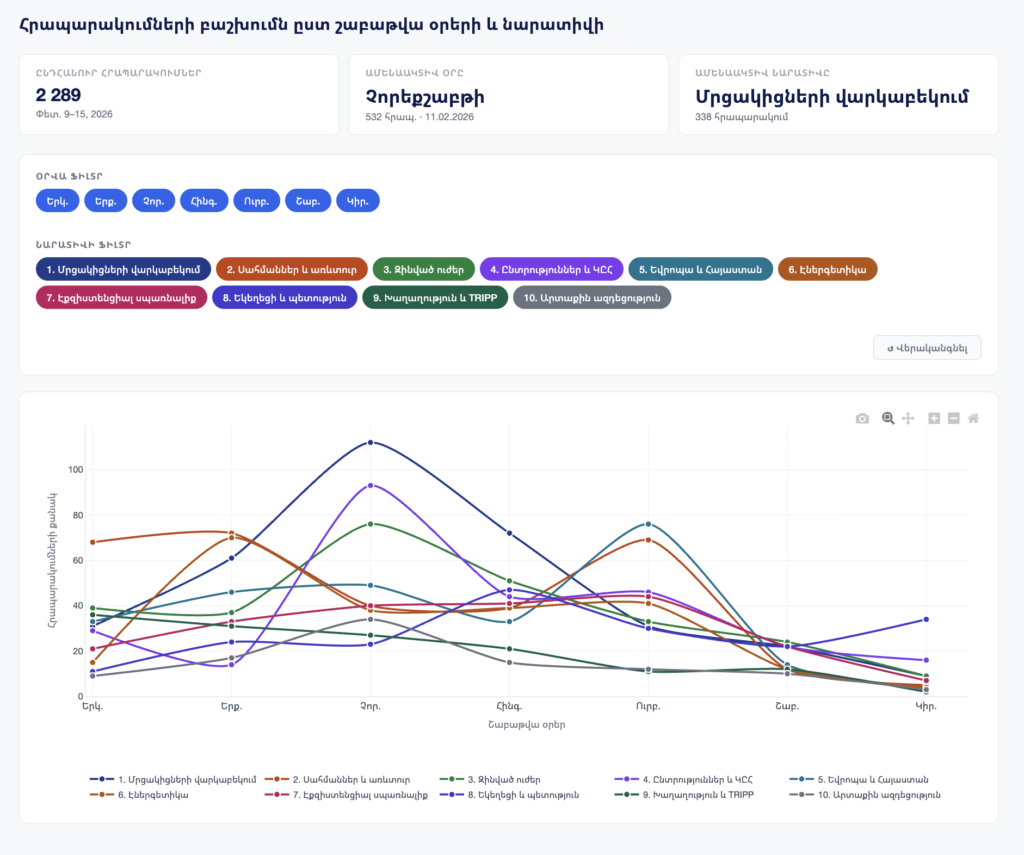
Task: Click the purple line's peak point at Չոր.
Action: coord(370,485)
